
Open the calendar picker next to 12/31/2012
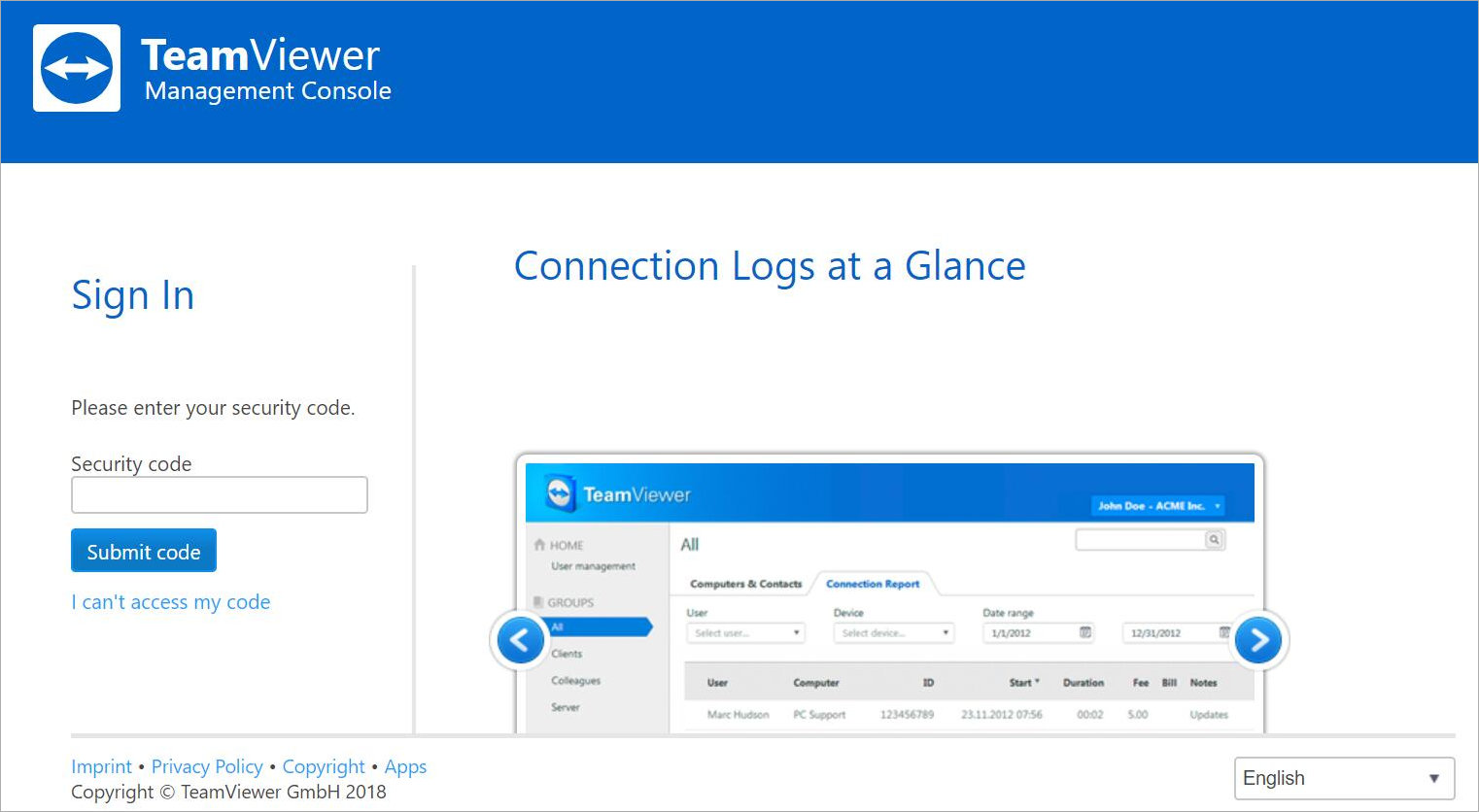click(x=1224, y=632)
